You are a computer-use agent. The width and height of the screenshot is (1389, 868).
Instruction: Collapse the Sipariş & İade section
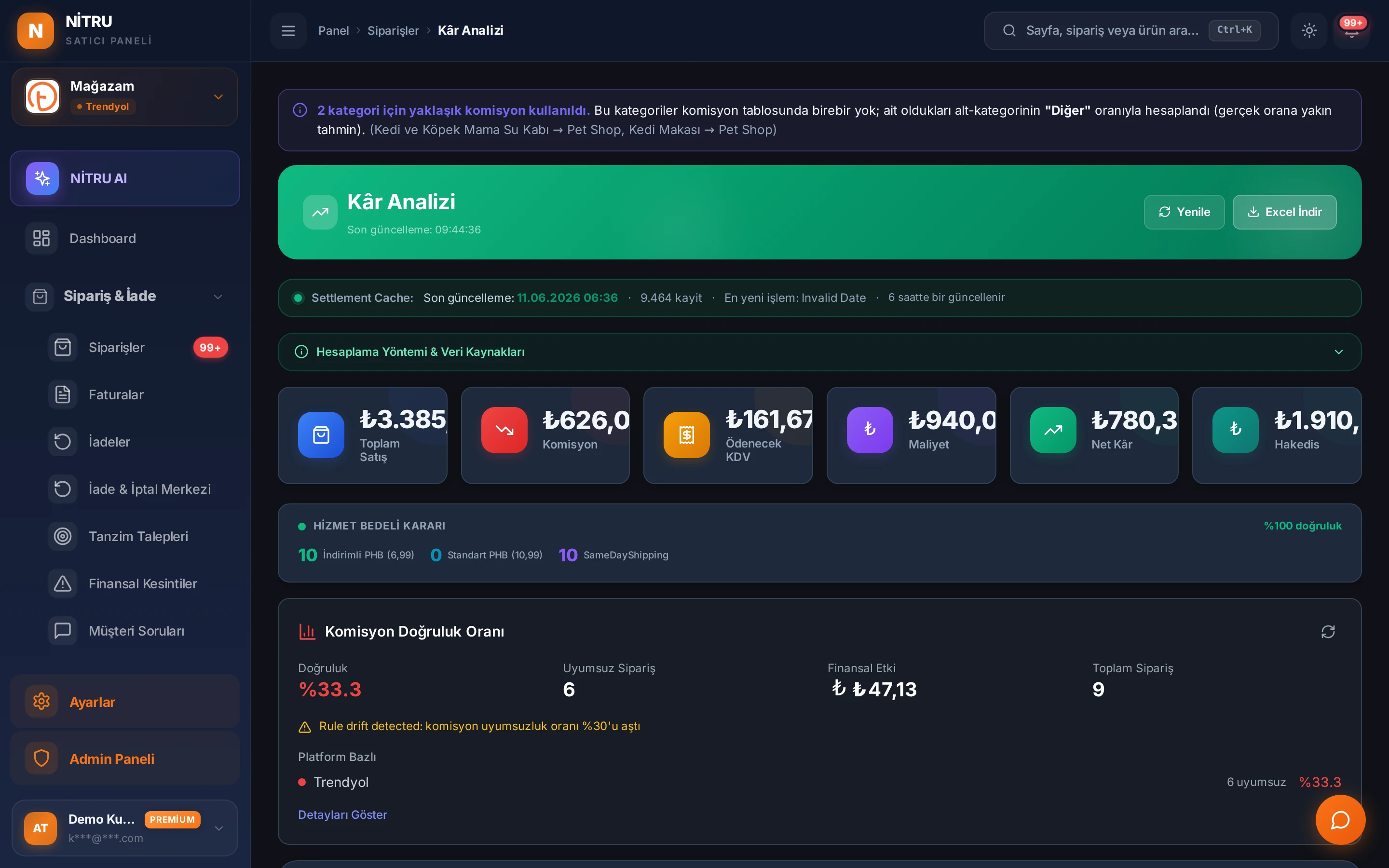coord(124,296)
